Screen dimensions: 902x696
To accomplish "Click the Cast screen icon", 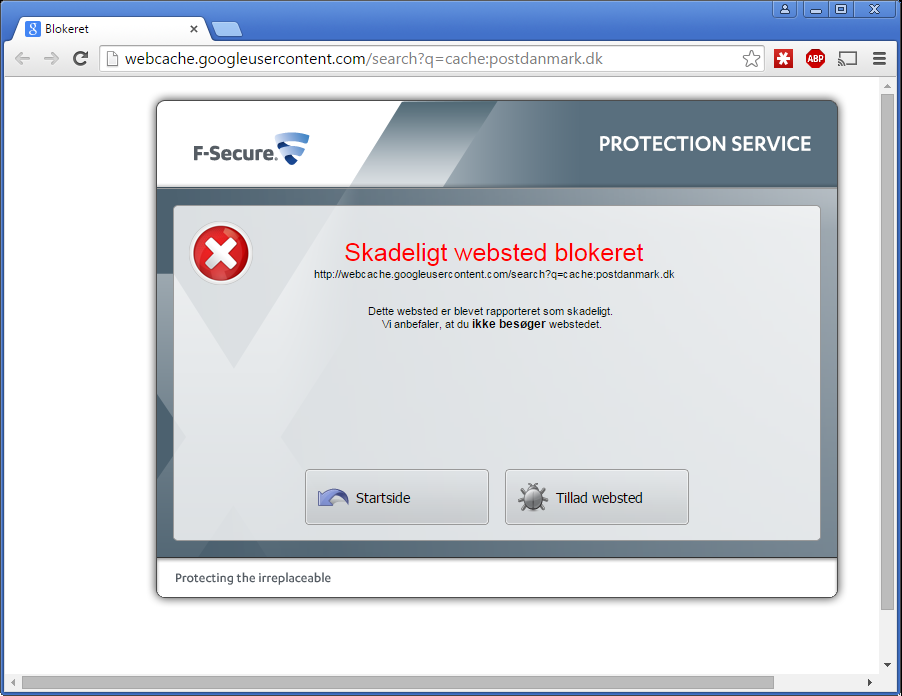I will (847, 58).
